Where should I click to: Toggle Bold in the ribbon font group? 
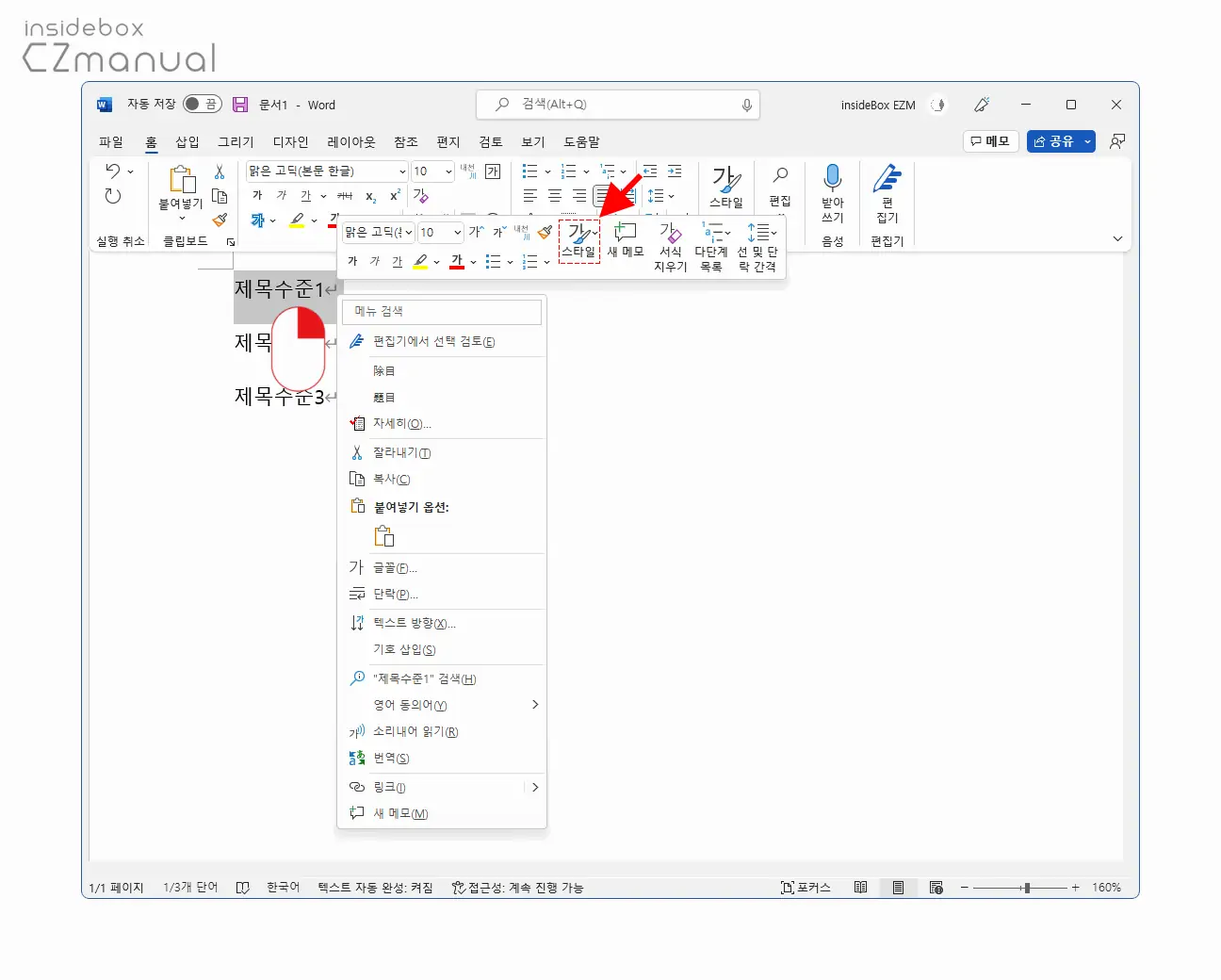coord(257,196)
